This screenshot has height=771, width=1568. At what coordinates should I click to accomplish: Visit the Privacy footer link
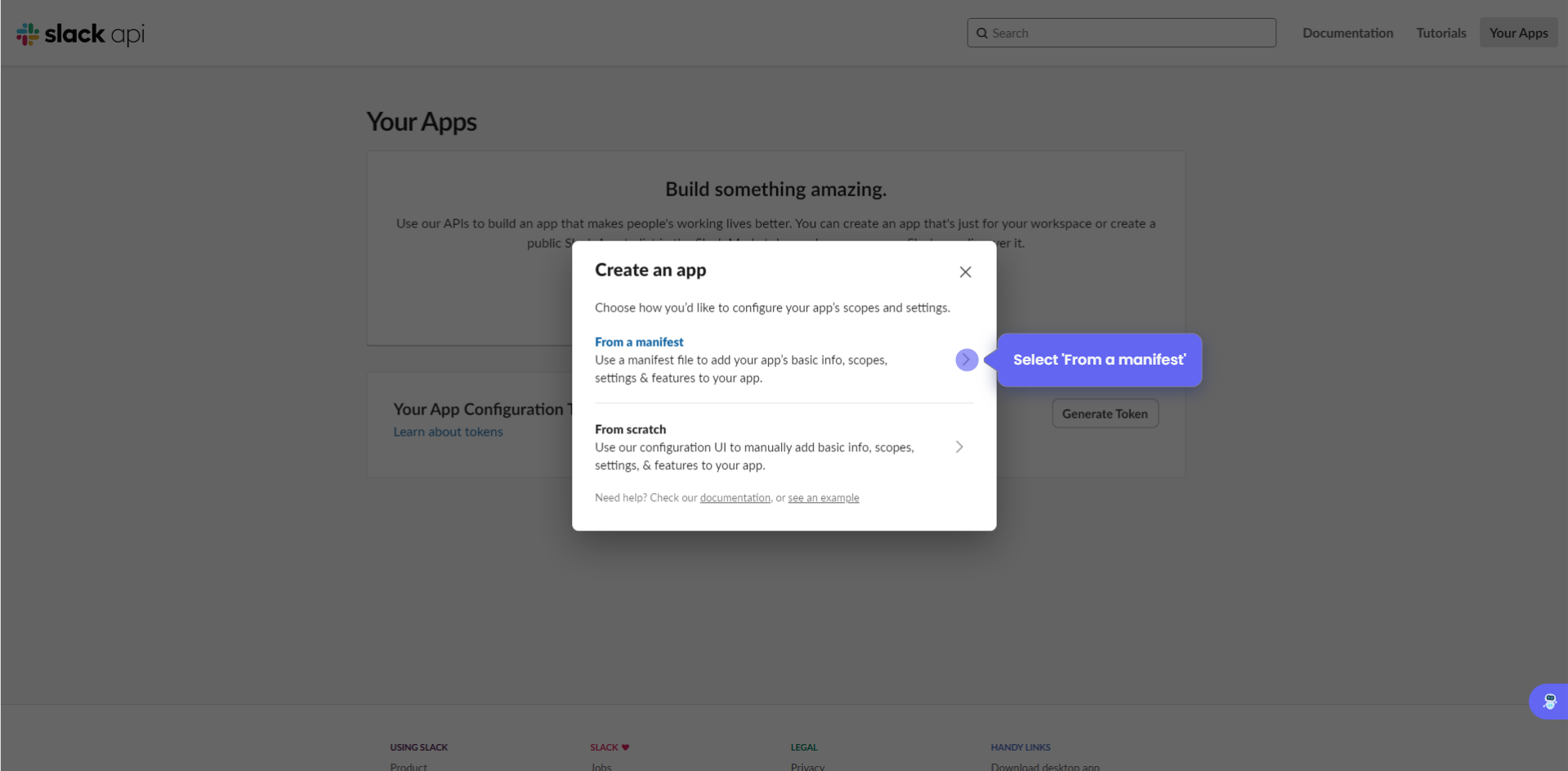click(807, 766)
